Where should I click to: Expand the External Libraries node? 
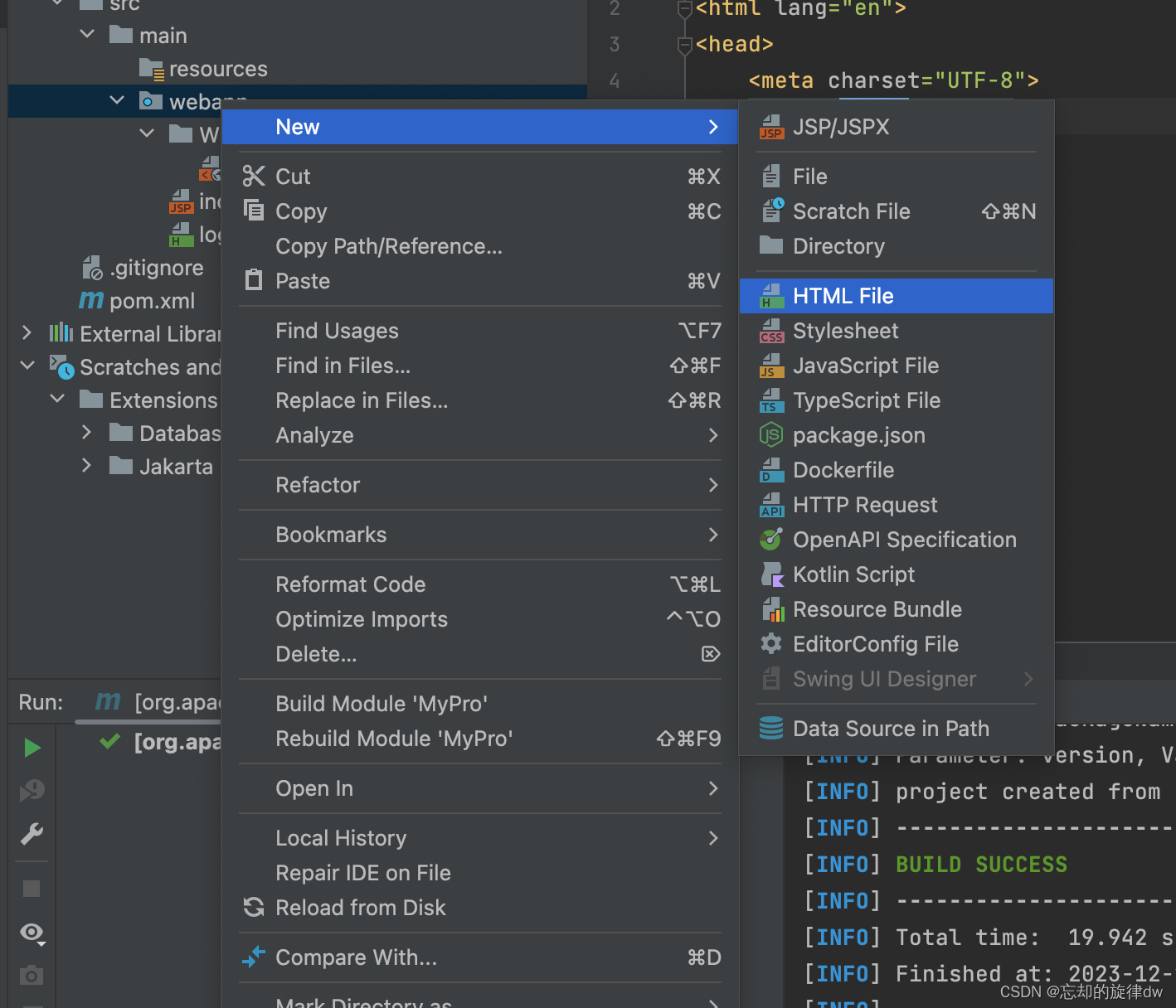(27, 332)
